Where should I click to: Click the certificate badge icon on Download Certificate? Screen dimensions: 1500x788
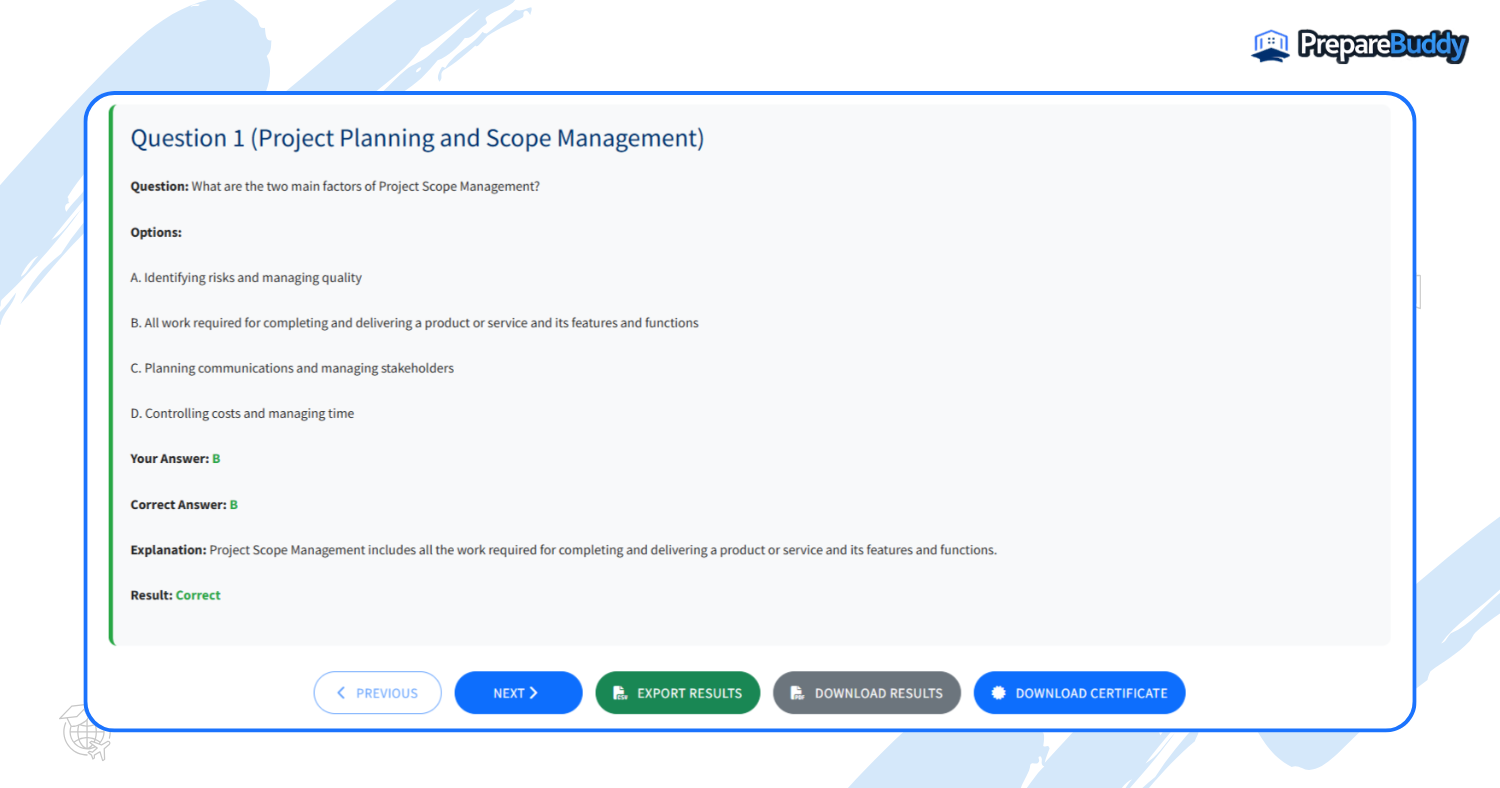999,692
